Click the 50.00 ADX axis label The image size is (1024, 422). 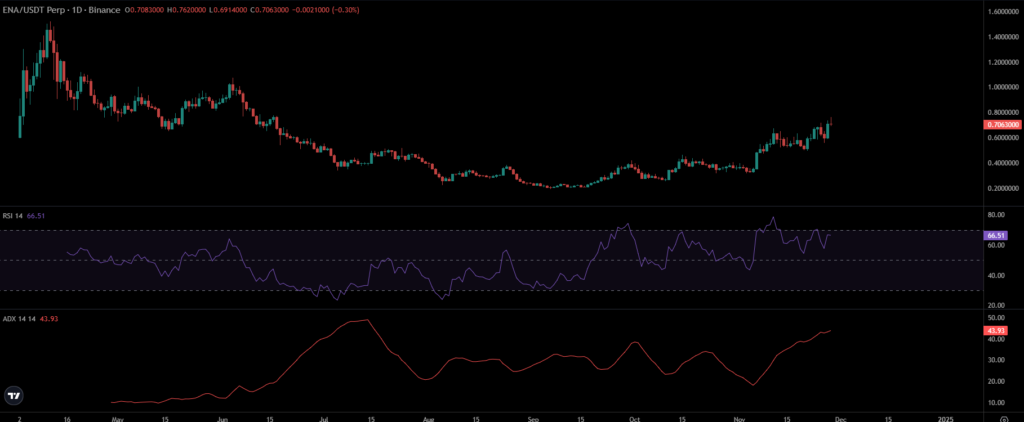coord(995,317)
